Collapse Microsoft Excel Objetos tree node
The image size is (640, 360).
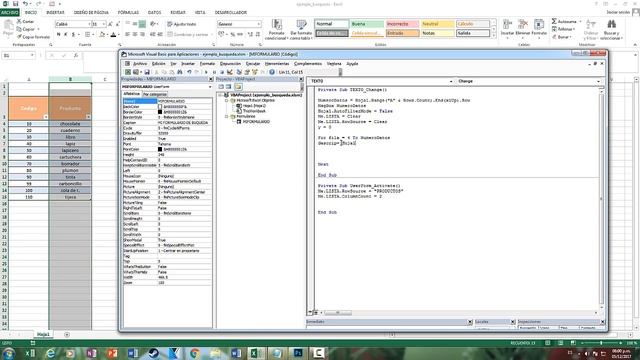click(x=227, y=100)
